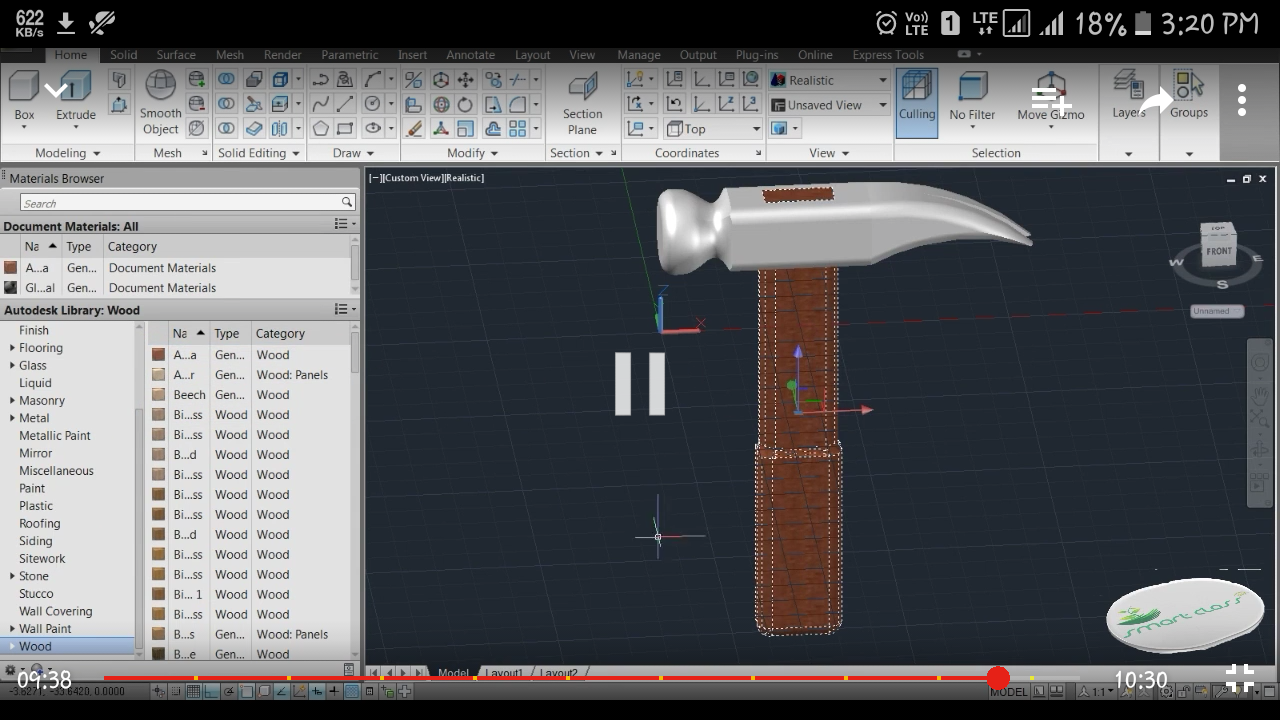Open the Materials Browser search field
This screenshot has width=1280, height=720.
coord(180,200)
